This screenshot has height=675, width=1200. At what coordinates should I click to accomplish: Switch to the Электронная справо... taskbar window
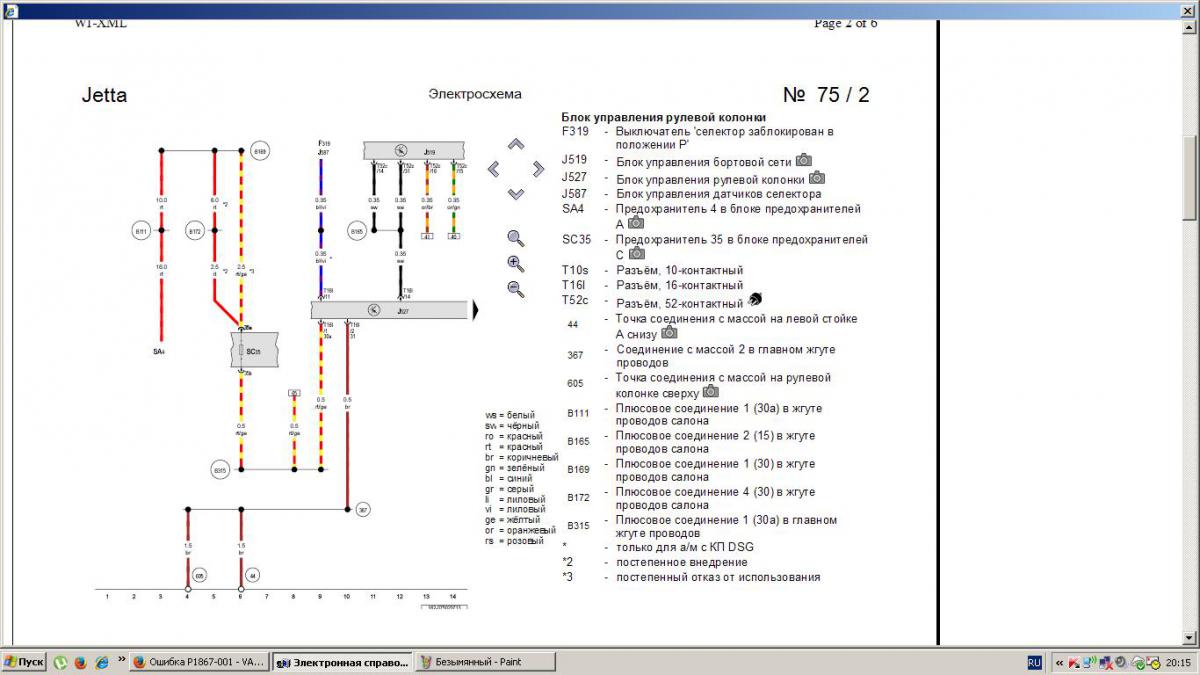pos(342,662)
